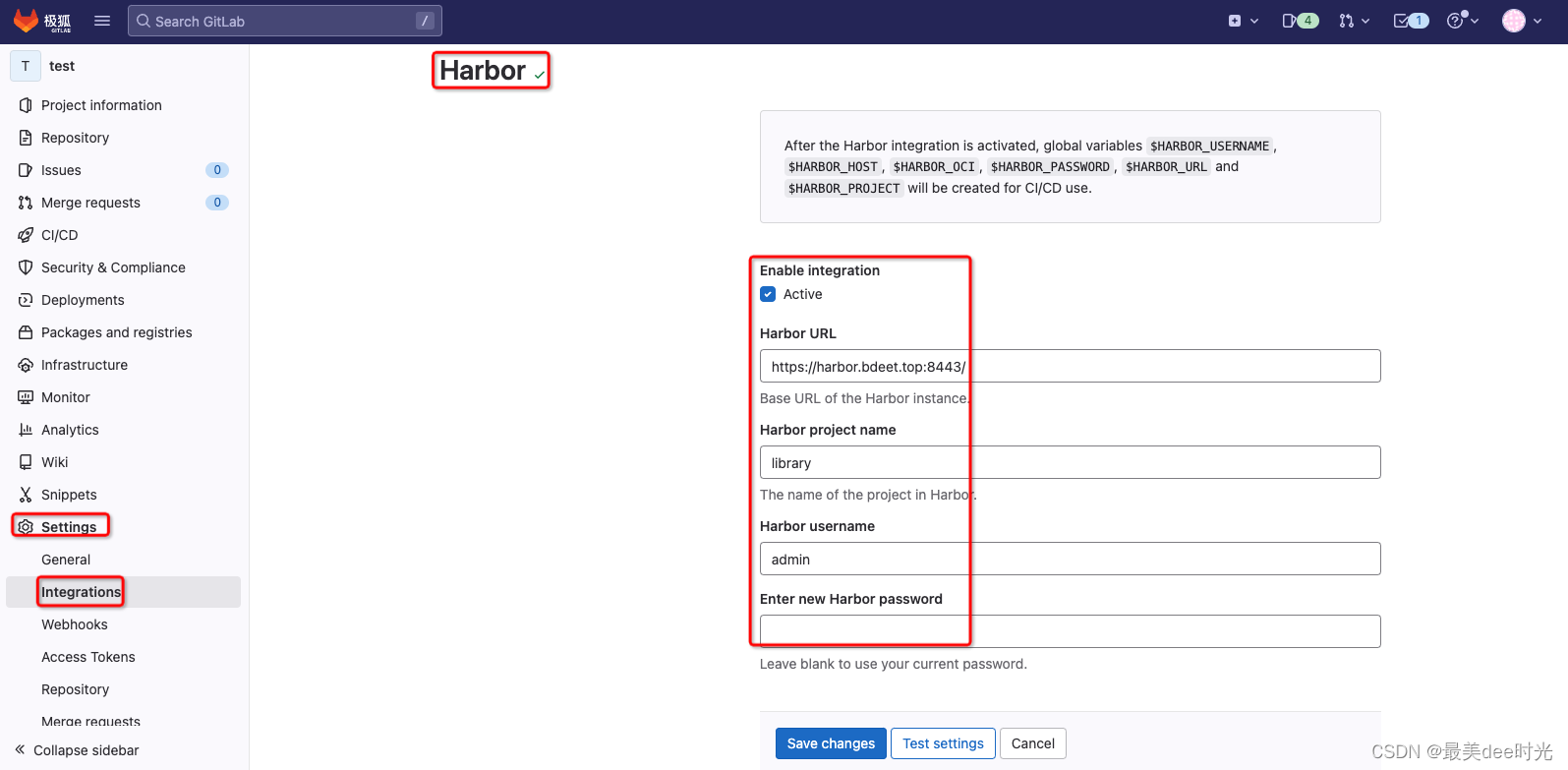Screen dimensions: 1568x770
Task: Uncheck the Active integration checkbox
Action: 768,294
